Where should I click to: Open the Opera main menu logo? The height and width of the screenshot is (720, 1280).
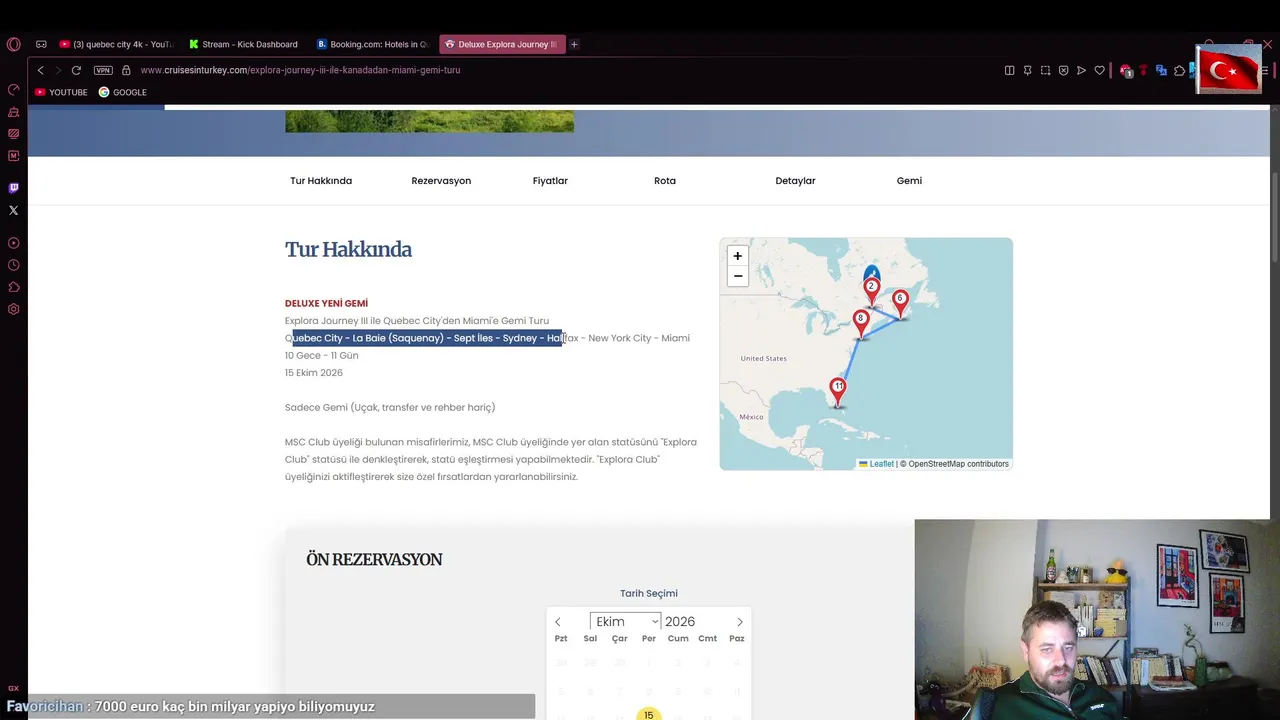coord(13,44)
